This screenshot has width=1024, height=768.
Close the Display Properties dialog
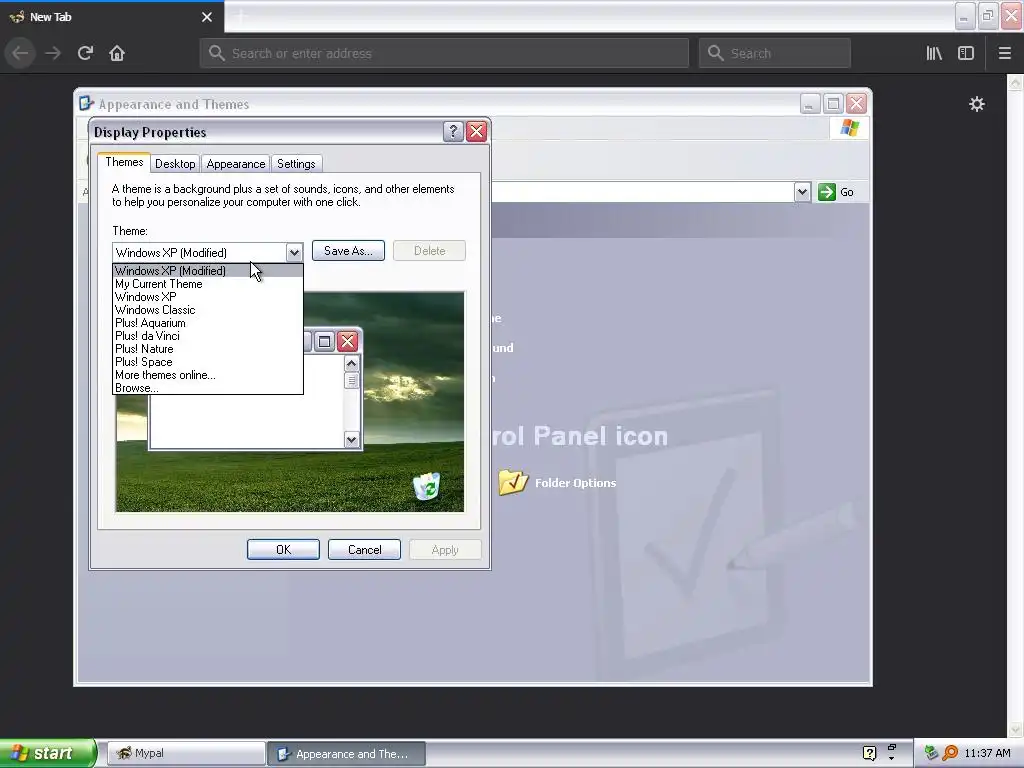[477, 131]
